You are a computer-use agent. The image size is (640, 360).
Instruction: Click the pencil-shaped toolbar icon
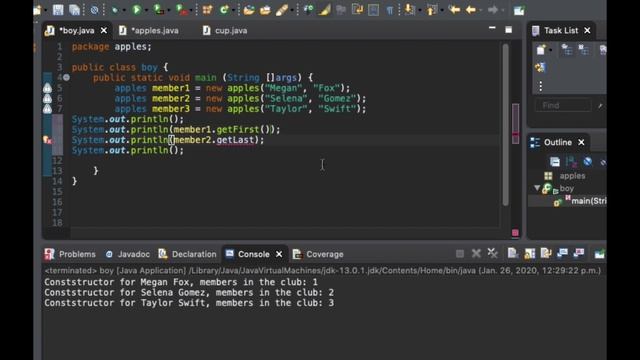[282, 10]
